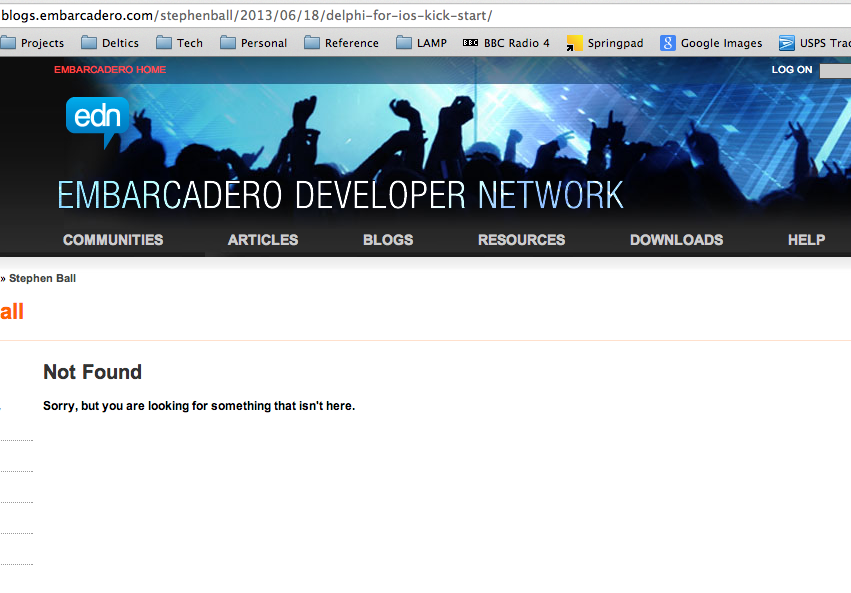Click the Embarcadero Developer Network title
The height and width of the screenshot is (593, 851).
click(x=340, y=195)
